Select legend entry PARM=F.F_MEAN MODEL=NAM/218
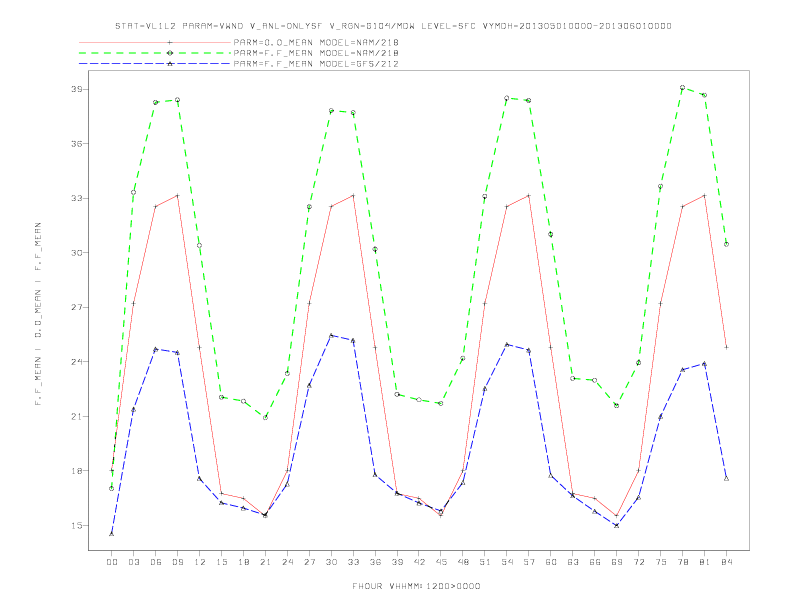 316,53
